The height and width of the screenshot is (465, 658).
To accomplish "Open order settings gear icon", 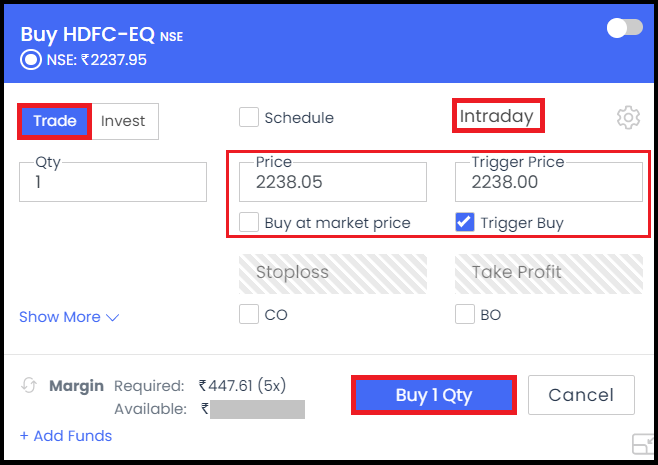I will tap(628, 118).
